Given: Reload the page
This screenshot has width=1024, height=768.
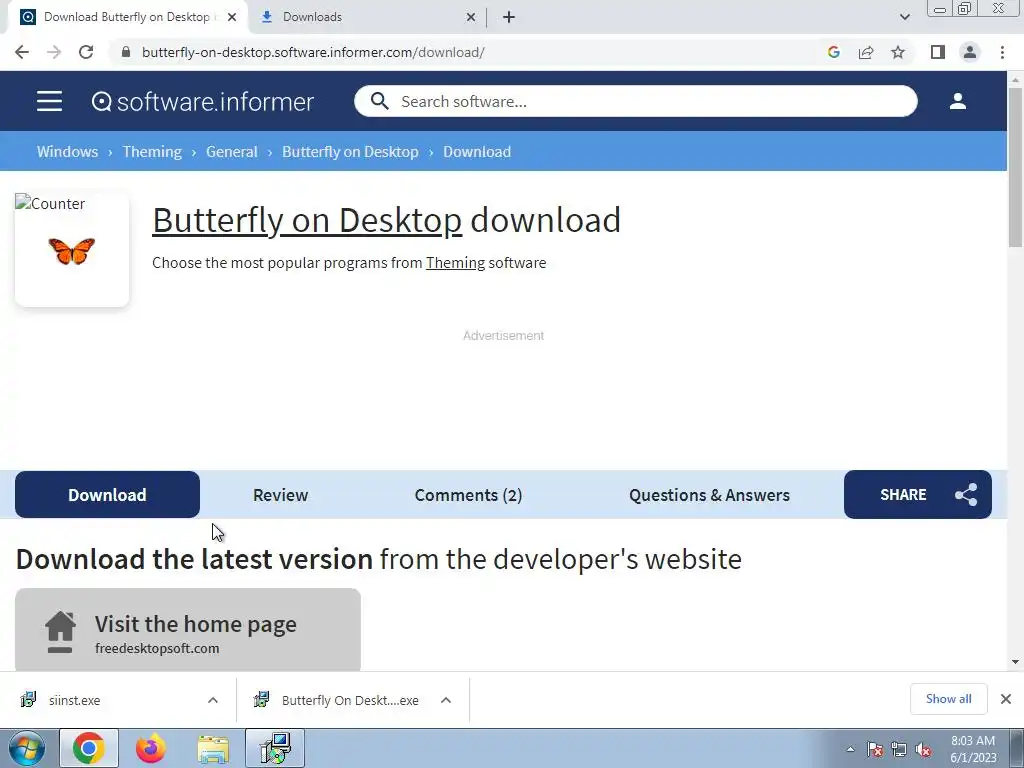Looking at the screenshot, I should (86, 52).
